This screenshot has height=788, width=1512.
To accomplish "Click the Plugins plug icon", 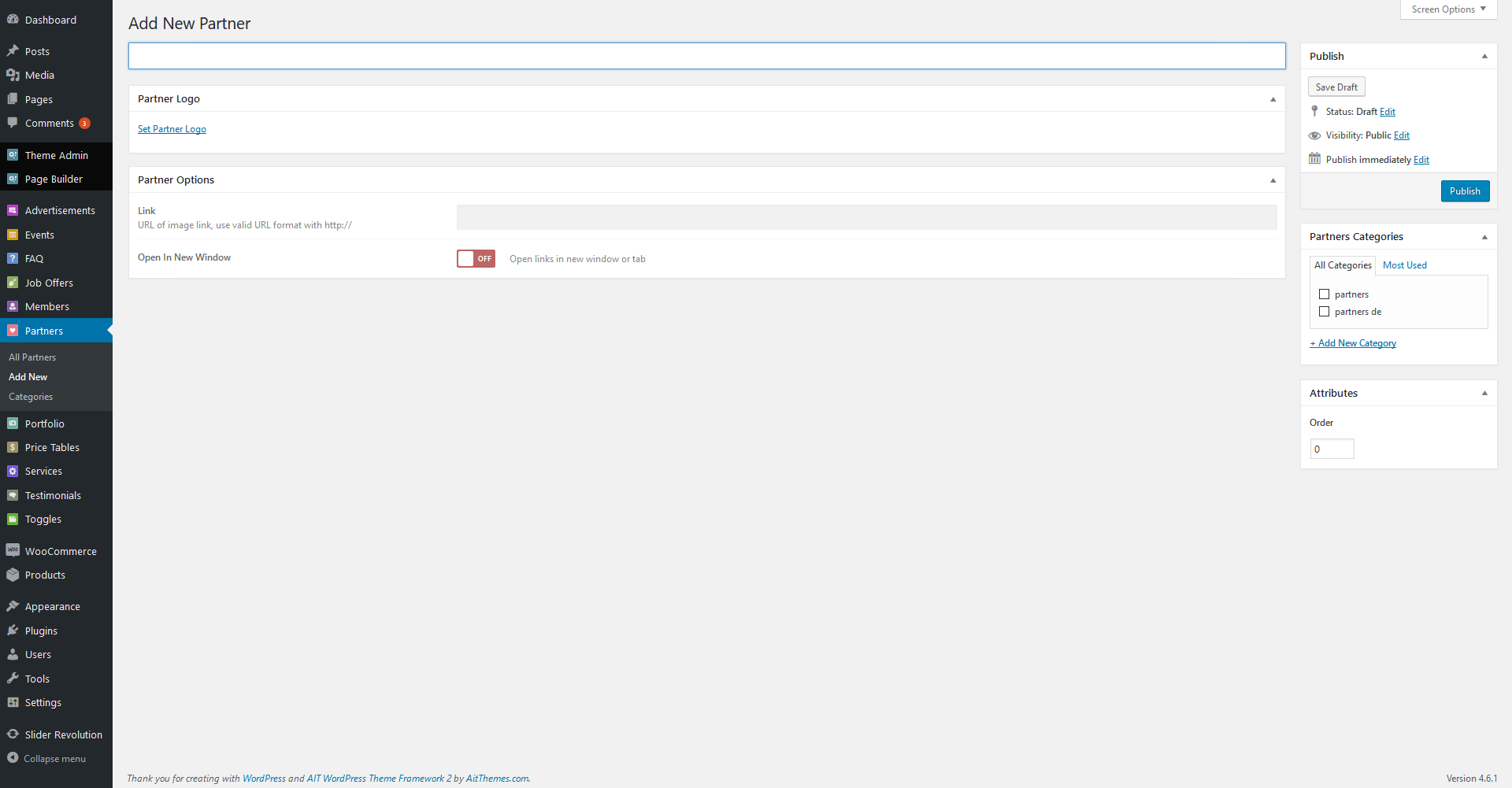I will (13, 631).
